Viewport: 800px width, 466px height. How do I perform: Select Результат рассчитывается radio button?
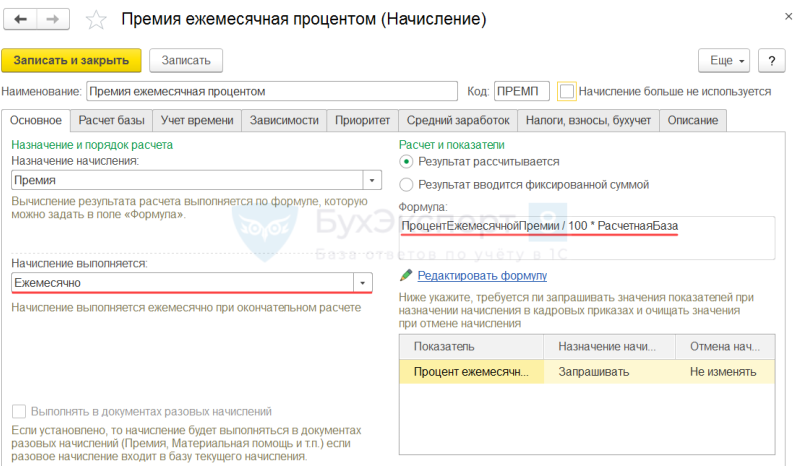click(x=406, y=162)
